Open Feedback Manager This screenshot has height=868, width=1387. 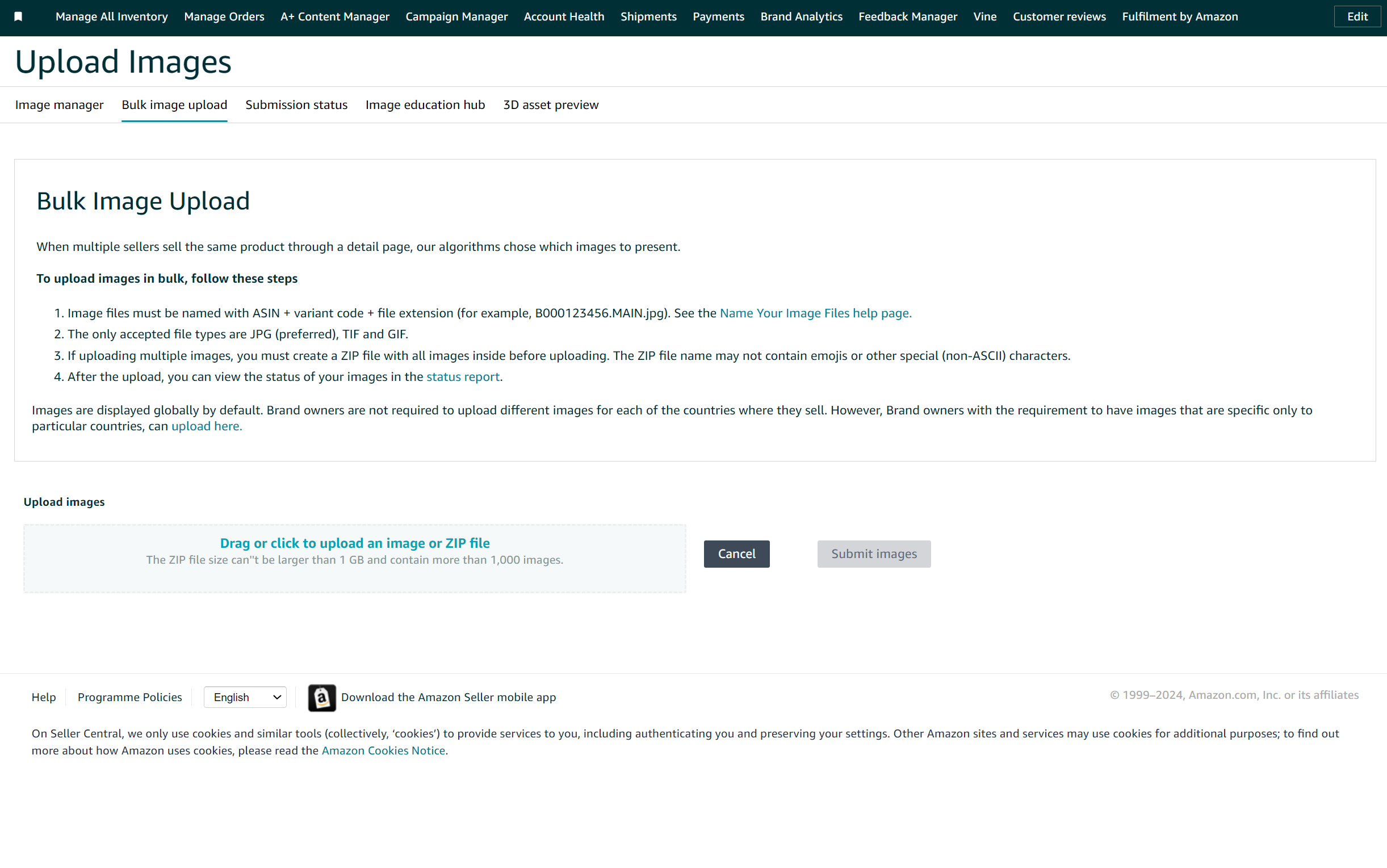click(x=908, y=16)
